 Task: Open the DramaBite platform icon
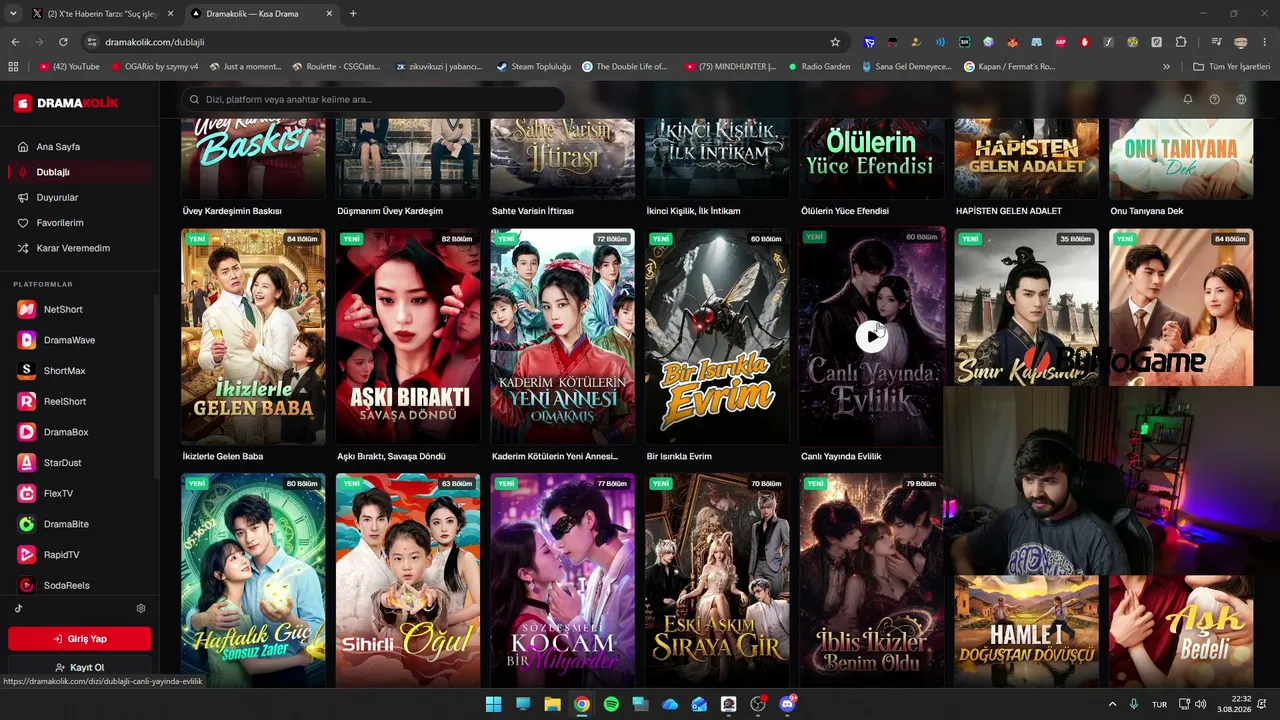coord(27,524)
